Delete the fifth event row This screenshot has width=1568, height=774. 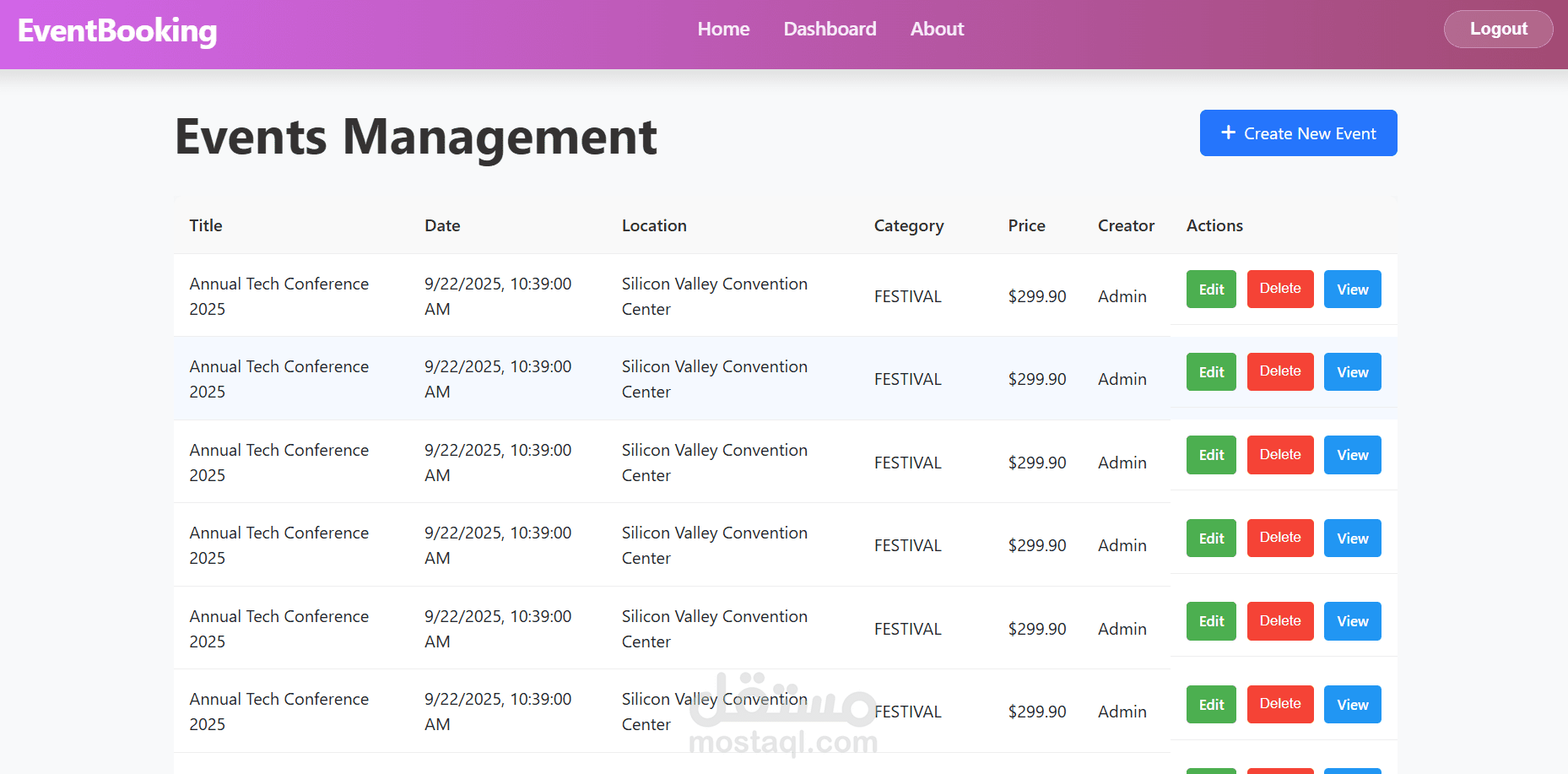pyautogui.click(x=1280, y=621)
